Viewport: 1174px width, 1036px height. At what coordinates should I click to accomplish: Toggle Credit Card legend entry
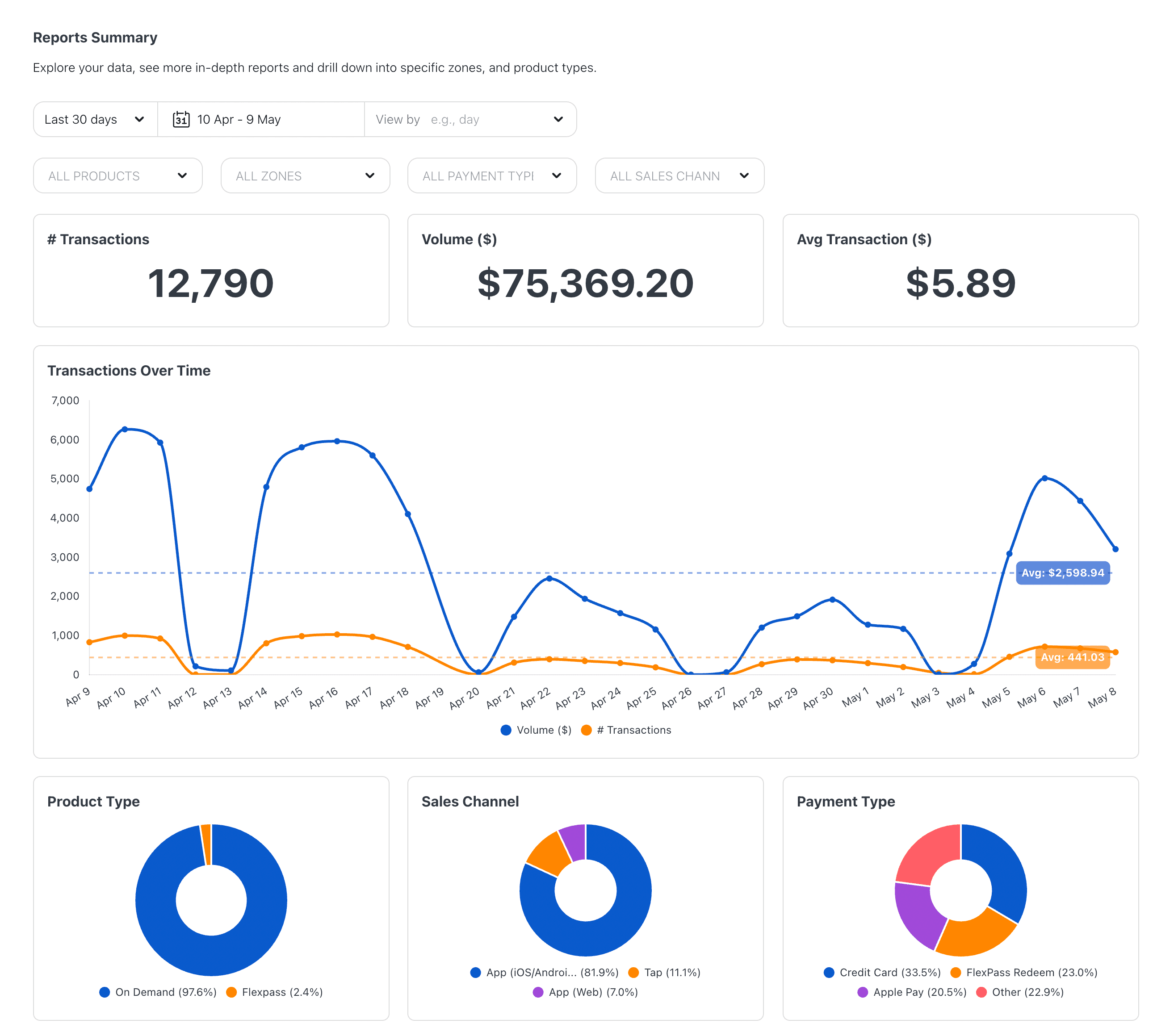point(882,972)
